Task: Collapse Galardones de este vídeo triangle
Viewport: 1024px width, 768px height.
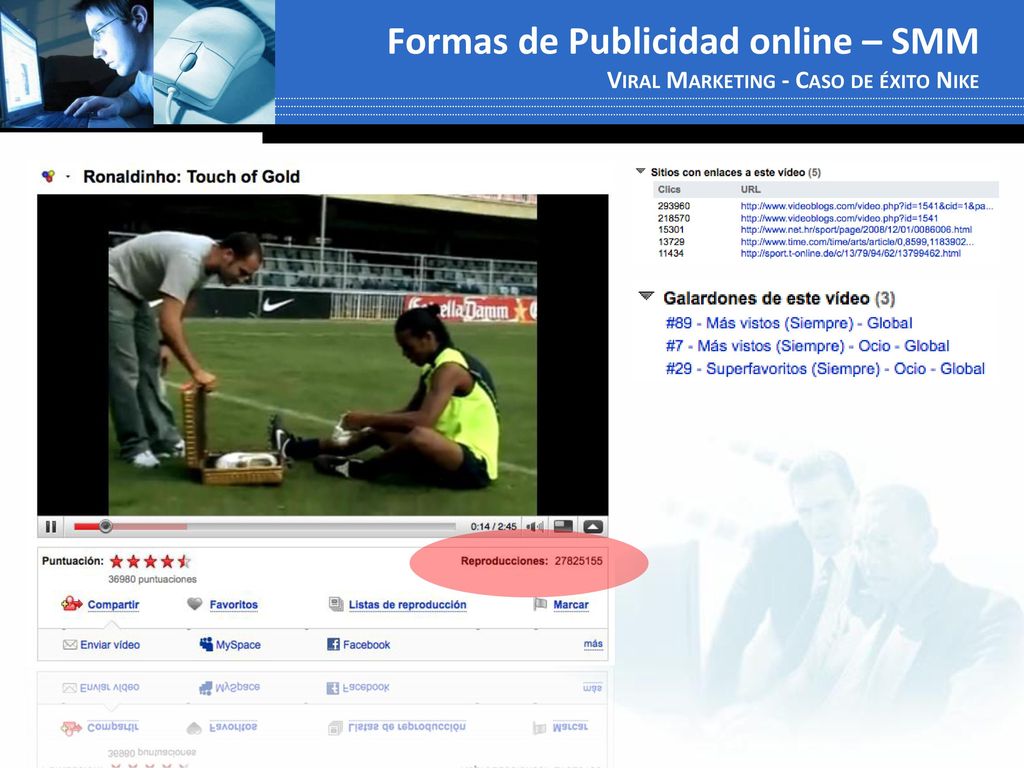Action: click(646, 296)
